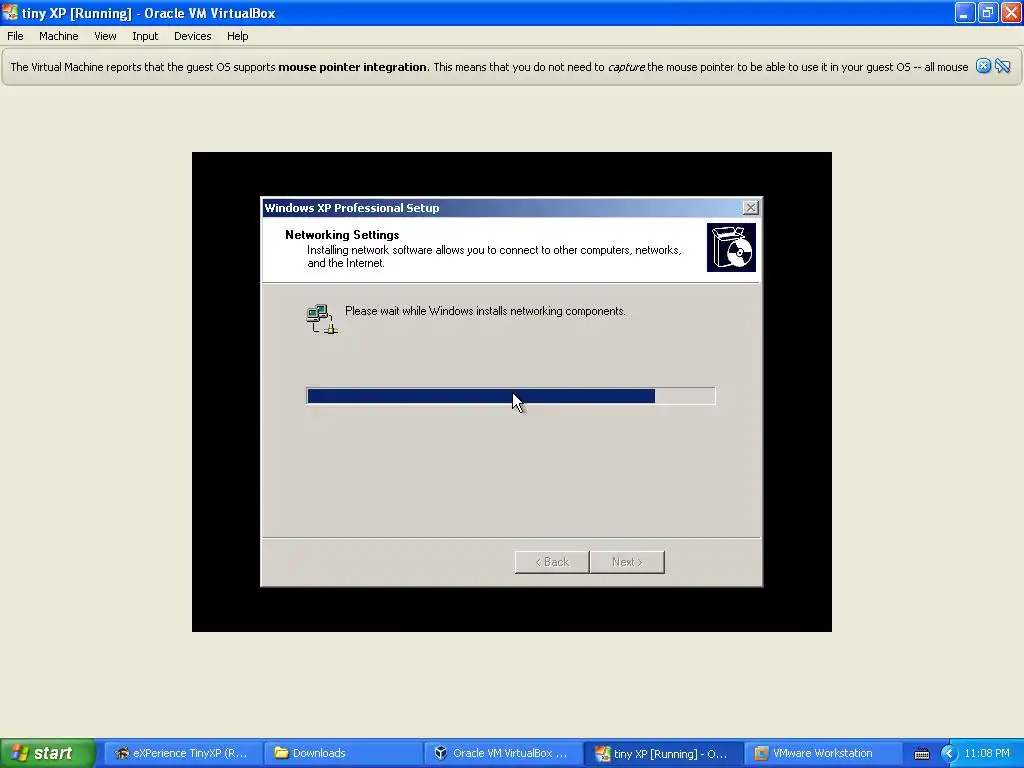Switch to VMware Workstation taskbar button
Image resolution: width=1024 pixels, height=768 pixels.
pyautogui.click(x=823, y=753)
